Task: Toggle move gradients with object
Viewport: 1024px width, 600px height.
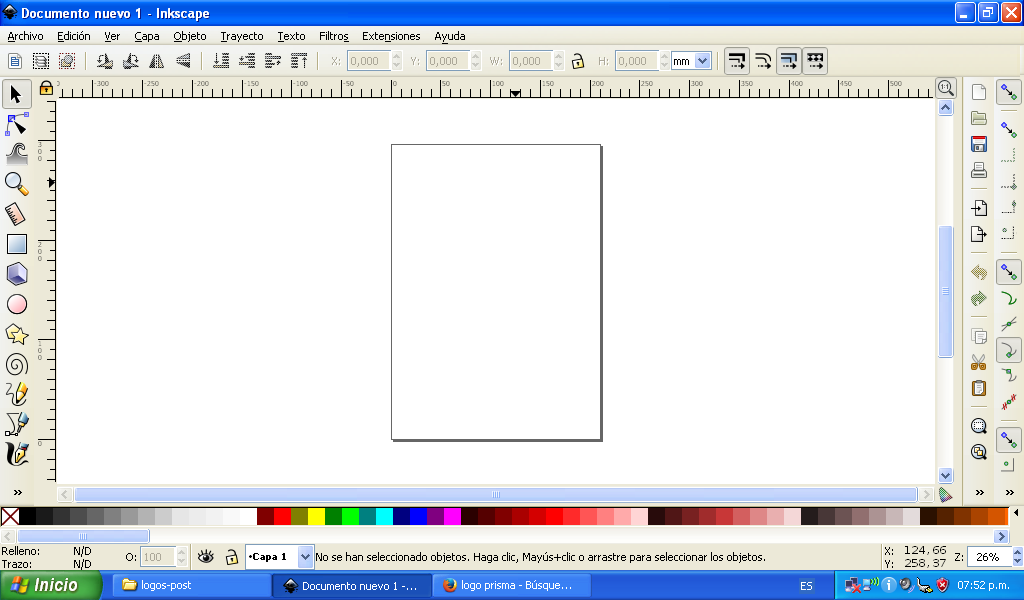Action: coord(789,61)
